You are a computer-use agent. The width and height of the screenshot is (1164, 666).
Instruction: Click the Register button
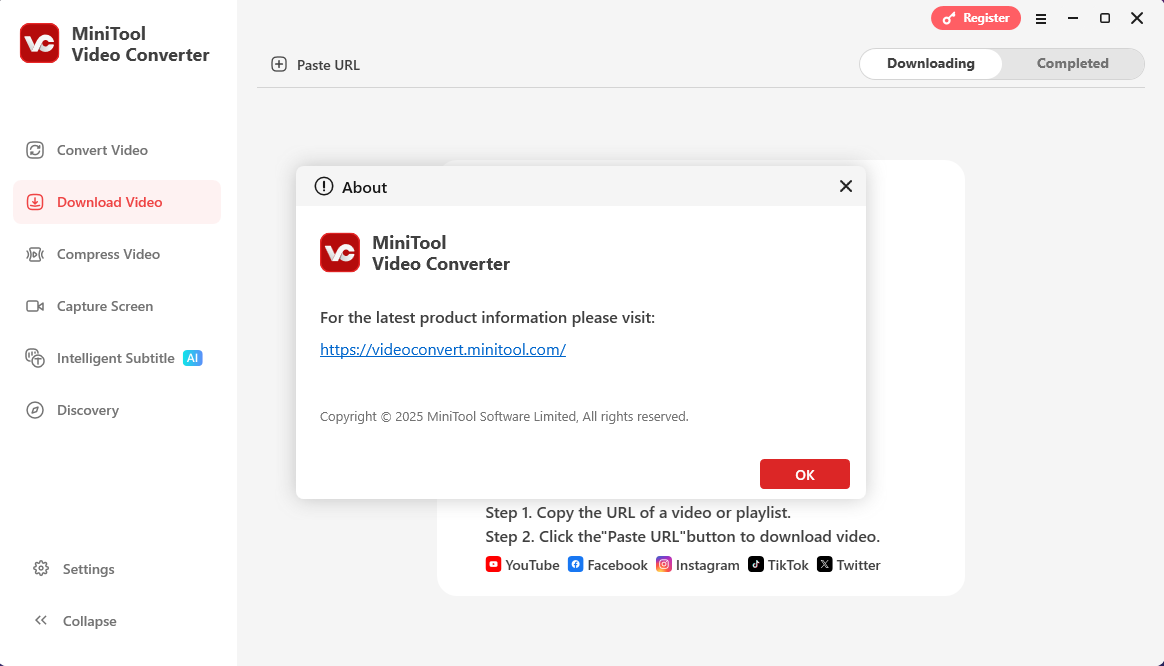pos(976,18)
